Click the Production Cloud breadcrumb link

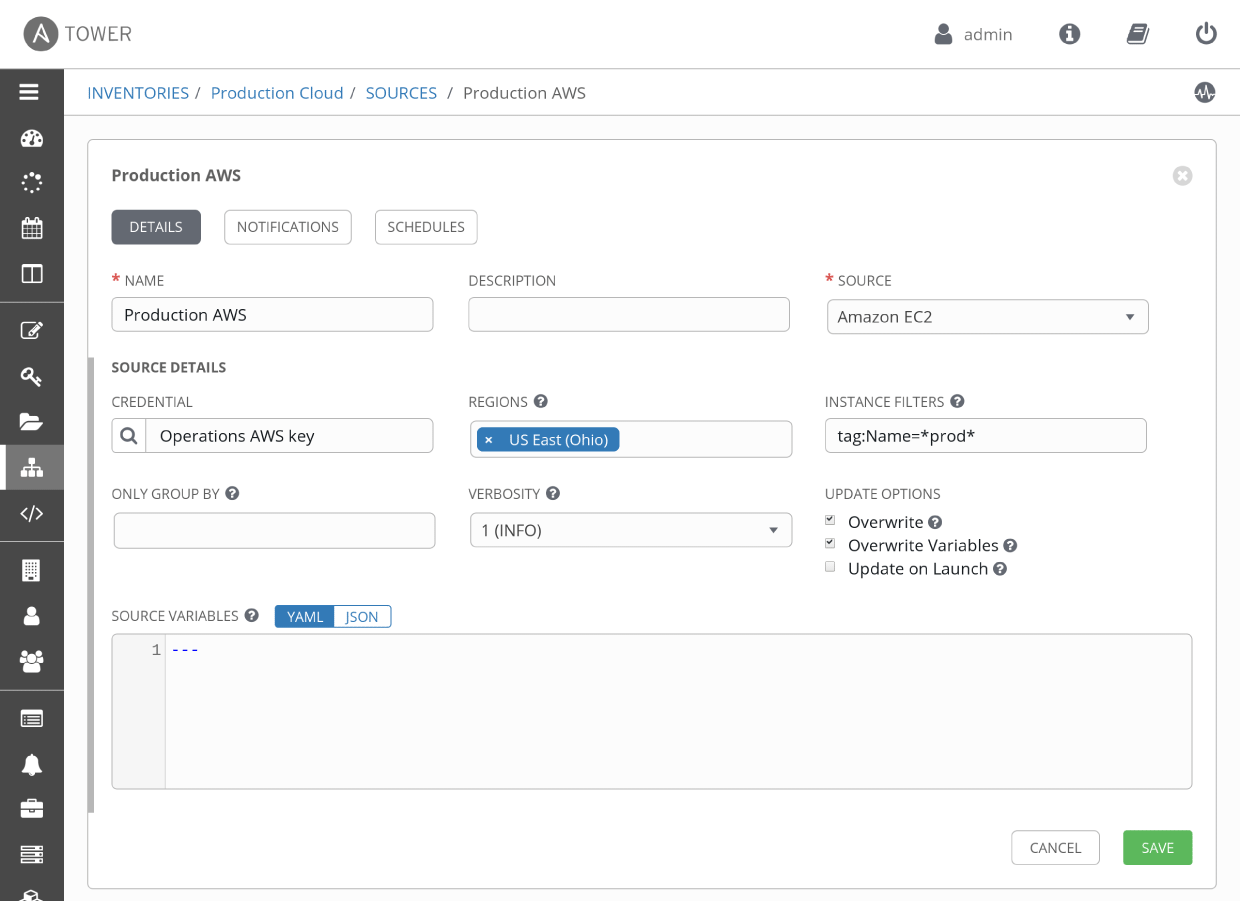pyautogui.click(x=277, y=93)
